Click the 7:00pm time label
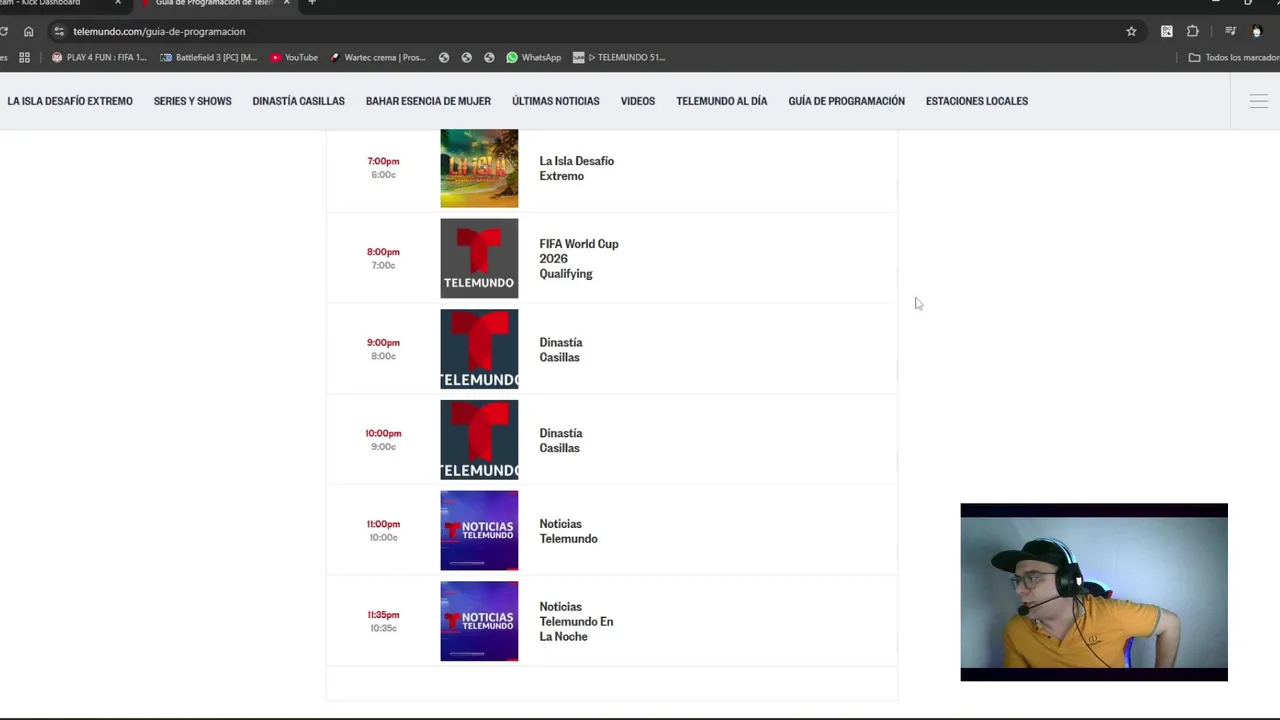The height and width of the screenshot is (720, 1280). (x=383, y=161)
